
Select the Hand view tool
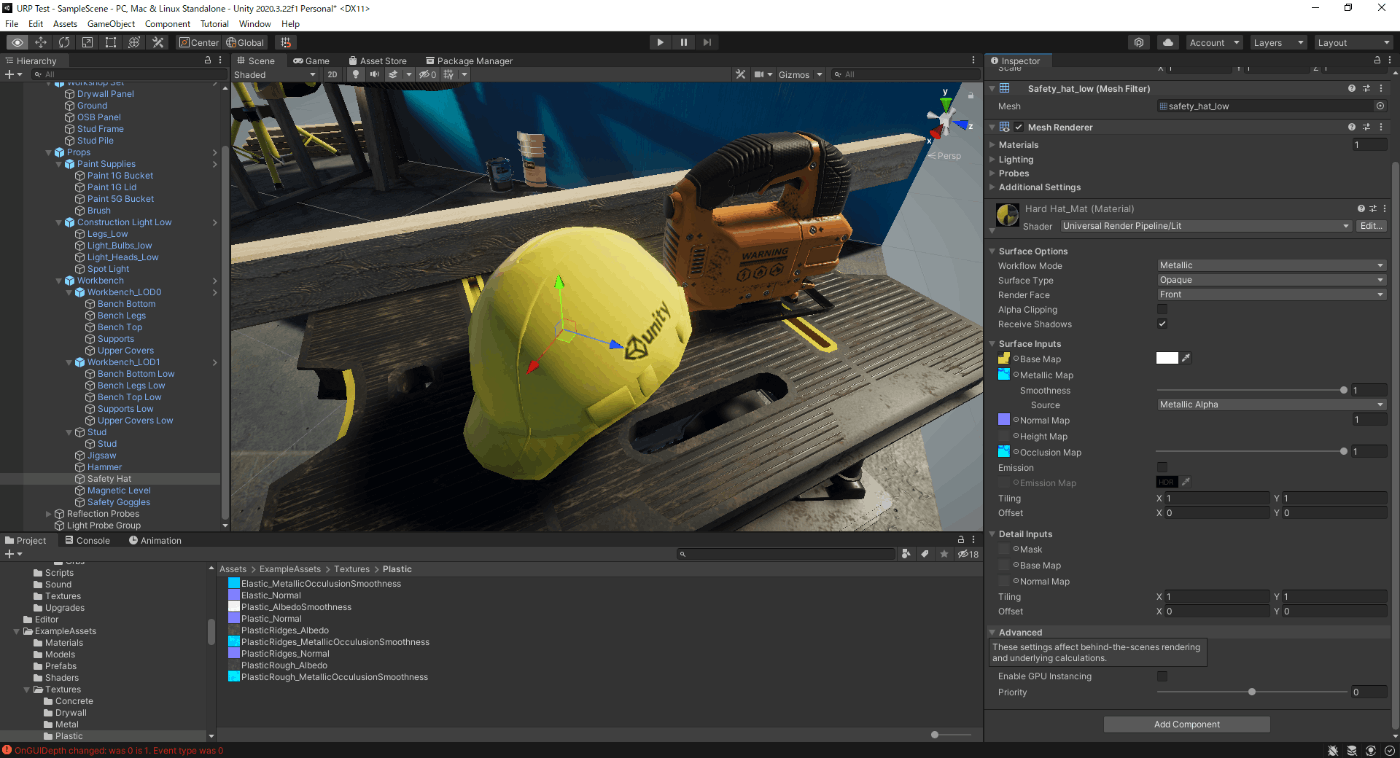[x=17, y=42]
